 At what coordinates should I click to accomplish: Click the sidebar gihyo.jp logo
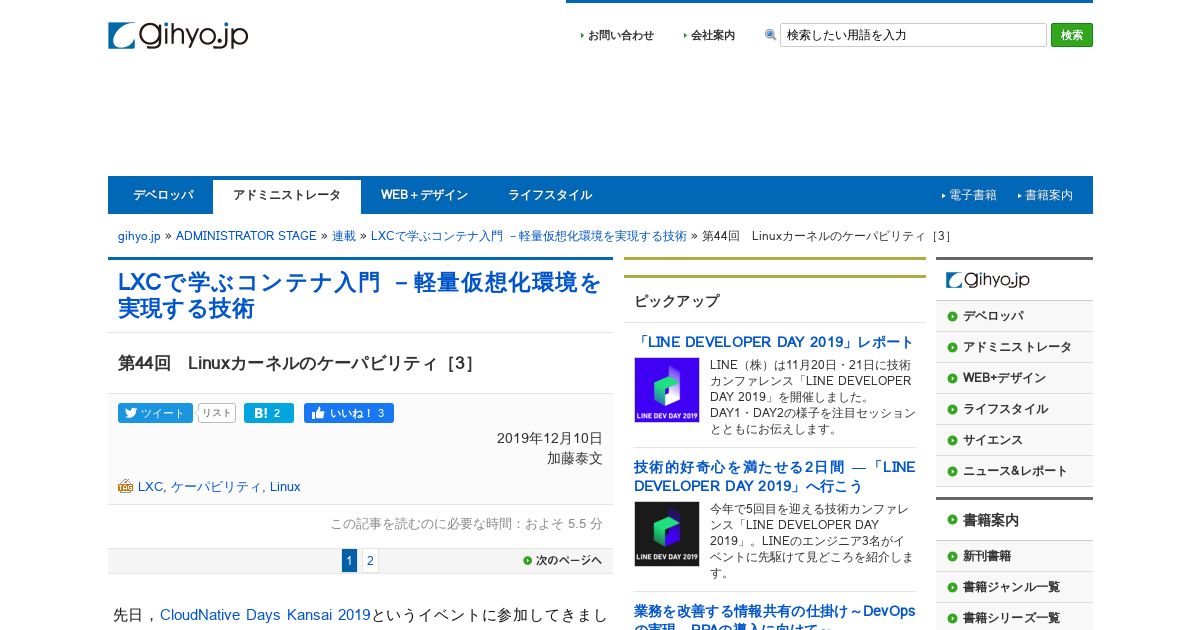click(988, 280)
